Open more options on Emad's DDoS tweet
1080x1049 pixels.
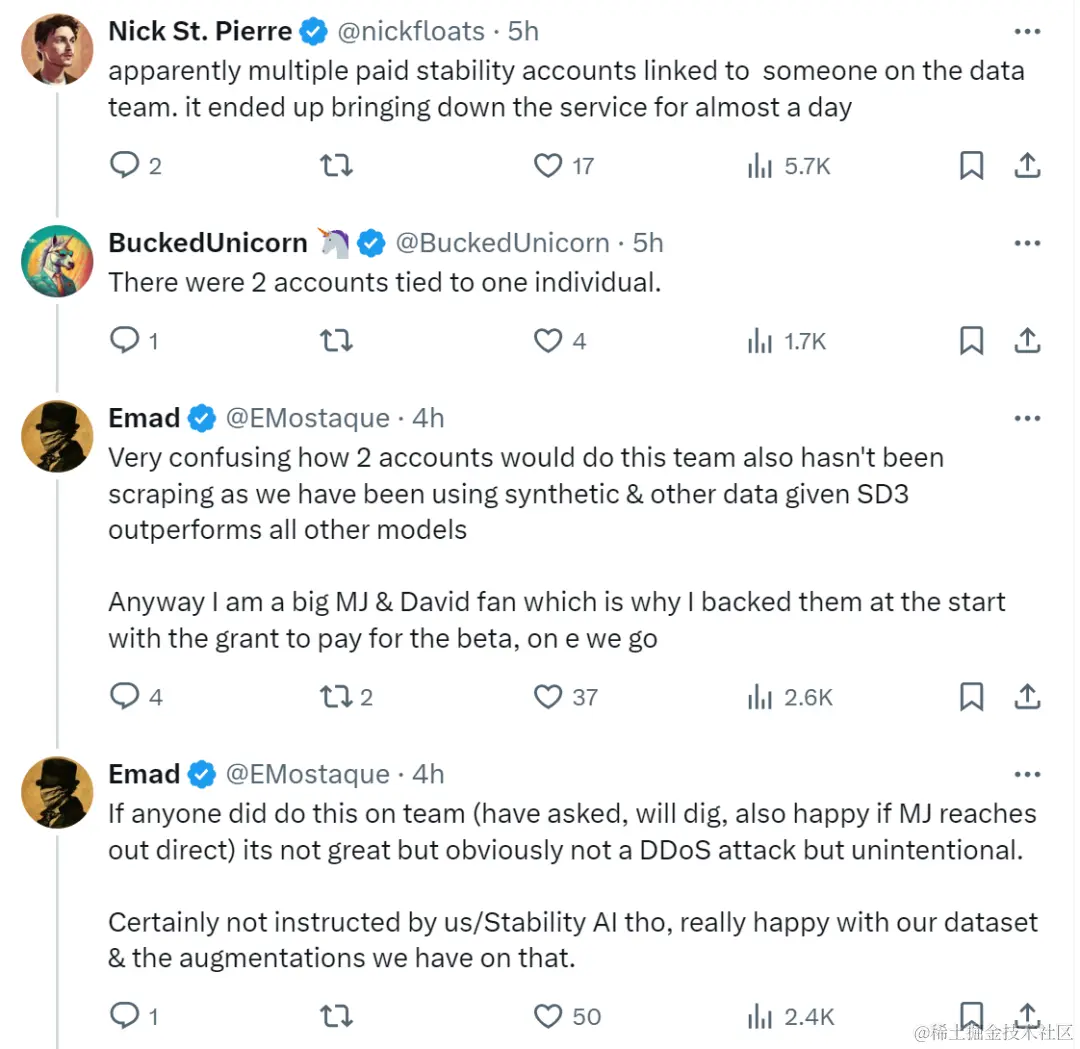pos(1027,774)
